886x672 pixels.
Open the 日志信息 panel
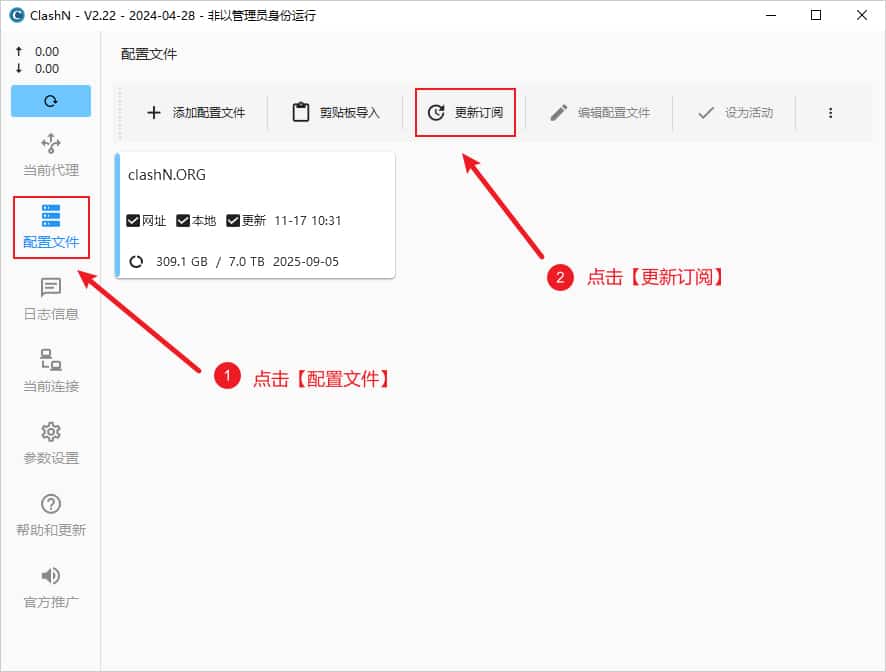tap(50, 297)
